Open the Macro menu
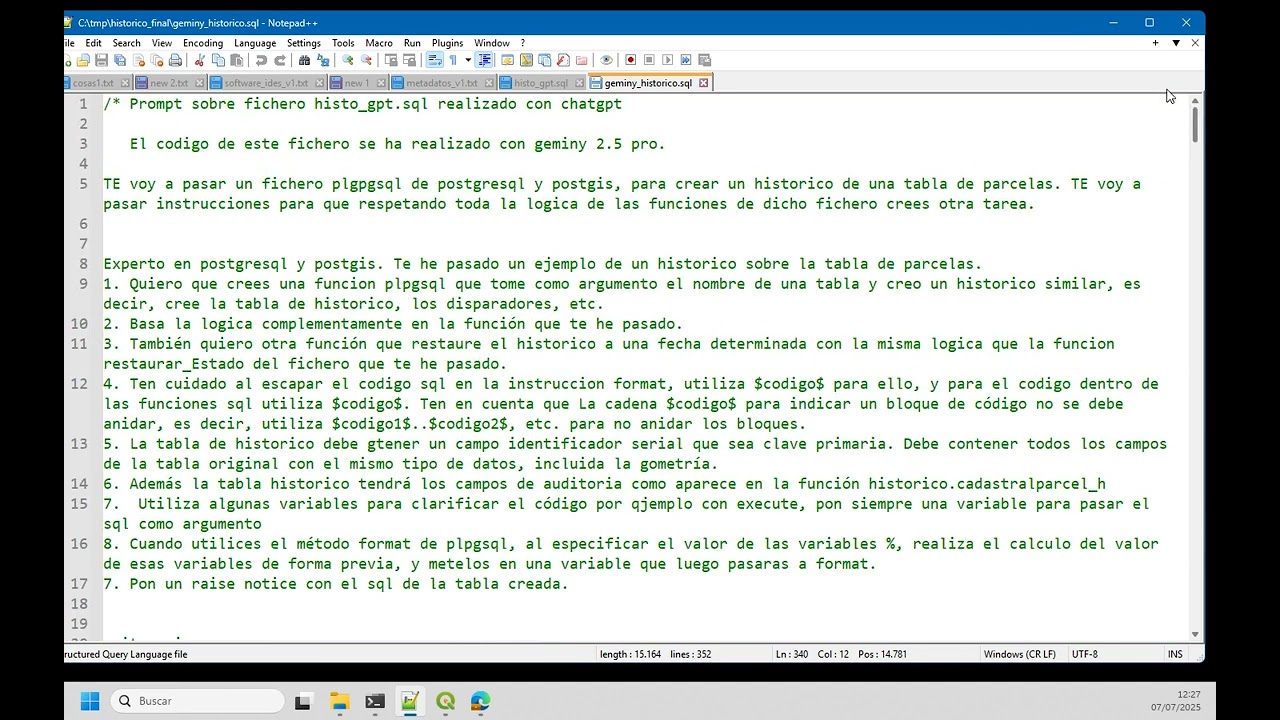The image size is (1280, 720). click(379, 43)
